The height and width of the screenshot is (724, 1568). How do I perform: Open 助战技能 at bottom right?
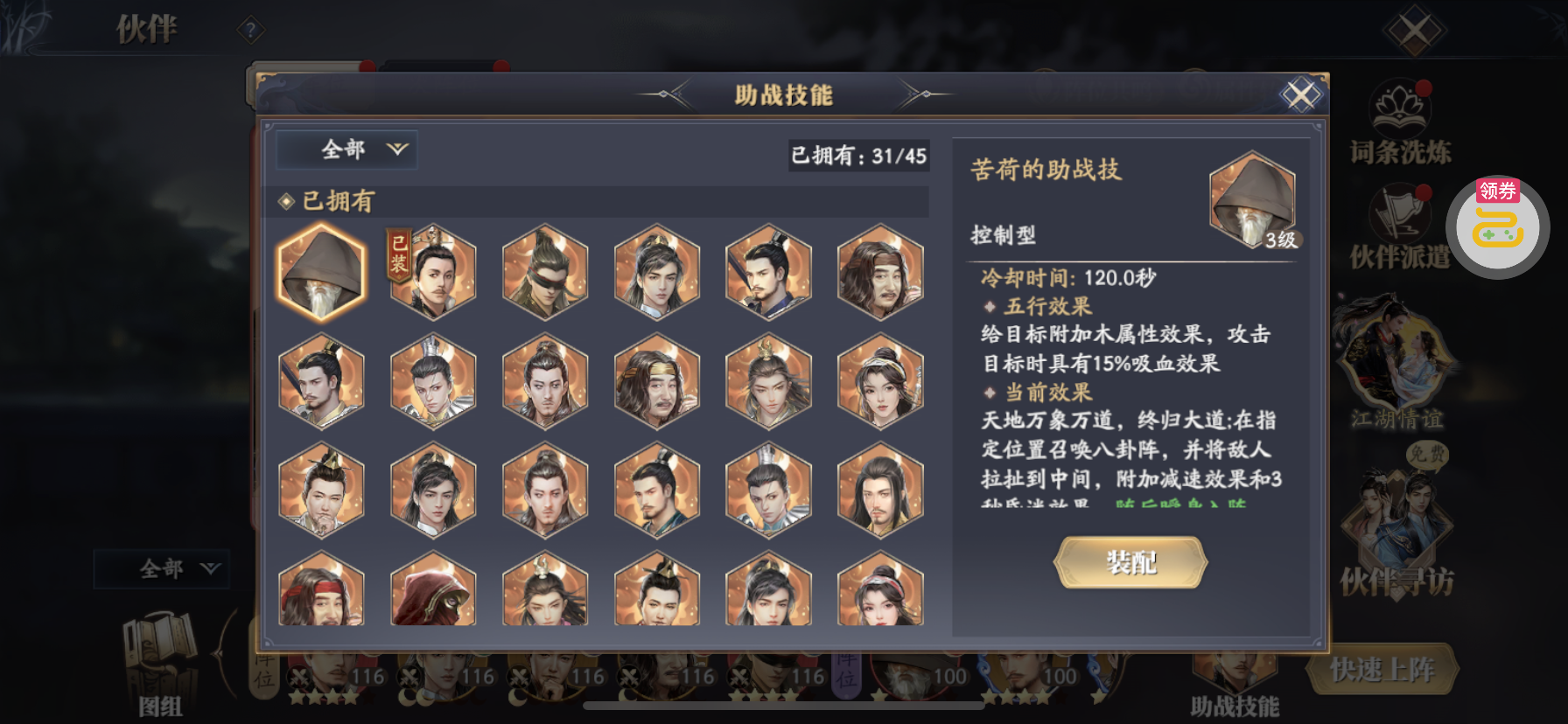pos(1234,682)
